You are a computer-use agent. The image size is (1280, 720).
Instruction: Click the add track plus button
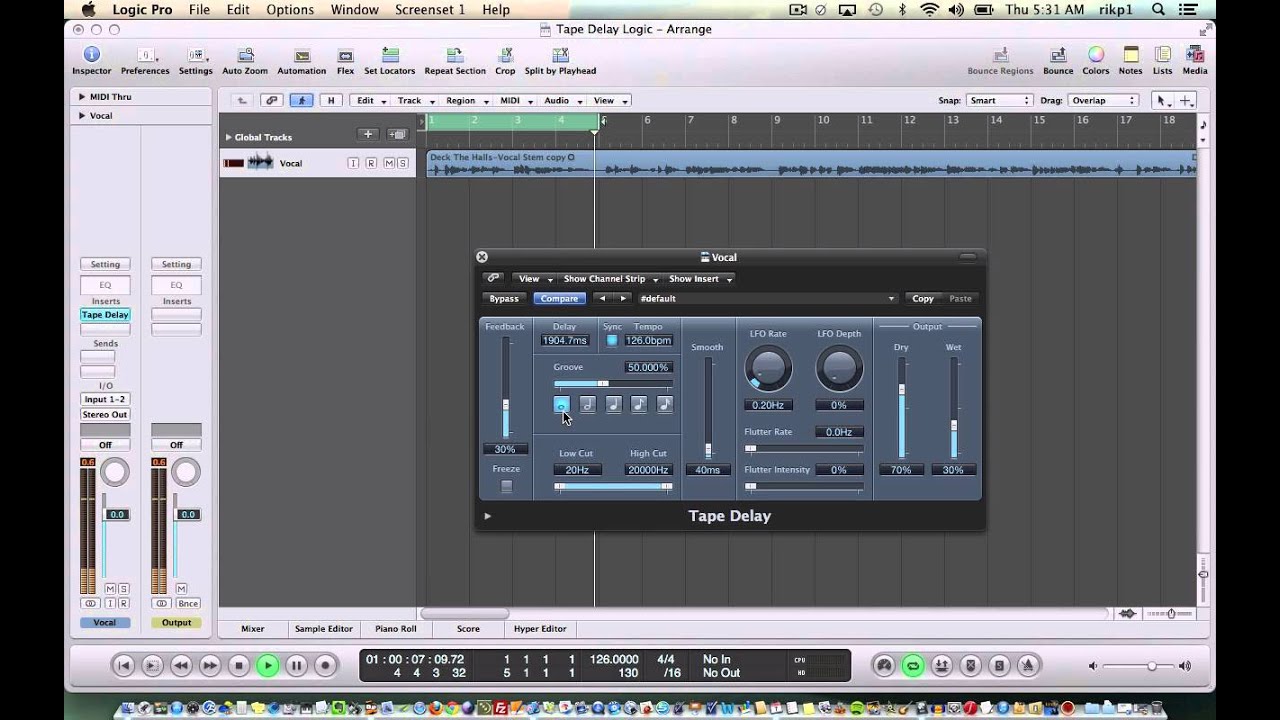point(368,134)
